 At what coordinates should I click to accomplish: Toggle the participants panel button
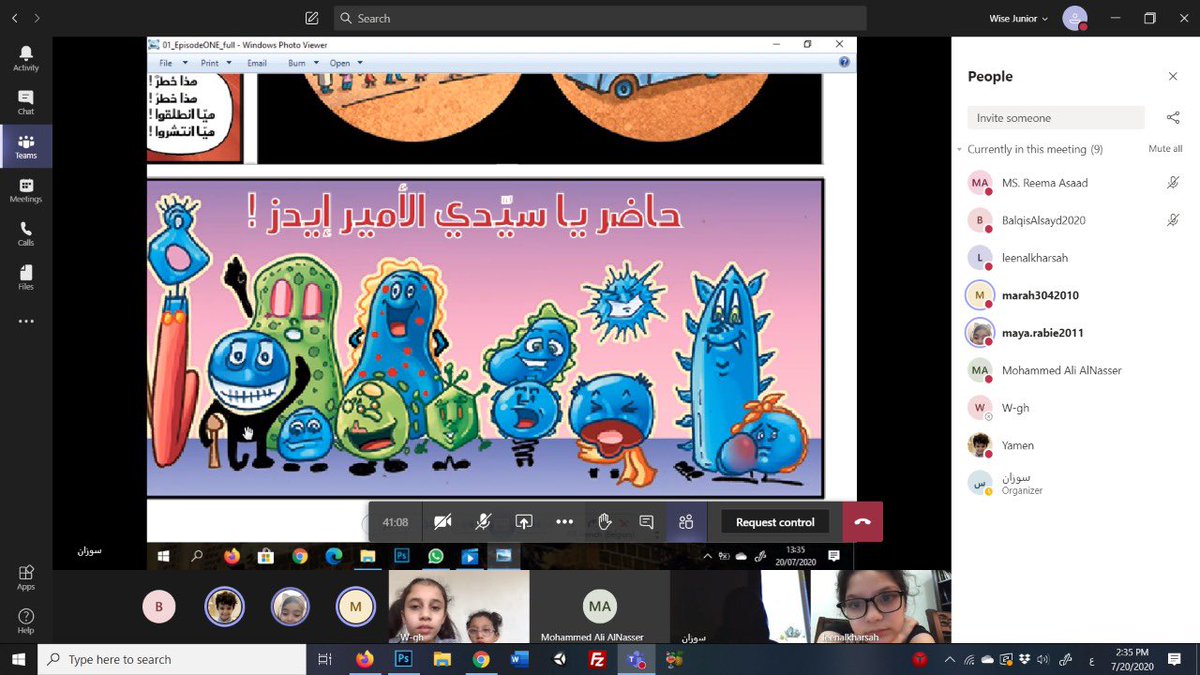686,522
